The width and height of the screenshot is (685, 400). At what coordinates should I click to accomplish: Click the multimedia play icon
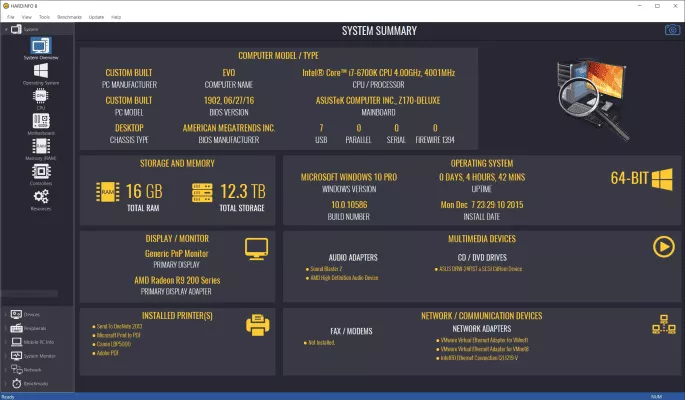pyautogui.click(x=662, y=246)
